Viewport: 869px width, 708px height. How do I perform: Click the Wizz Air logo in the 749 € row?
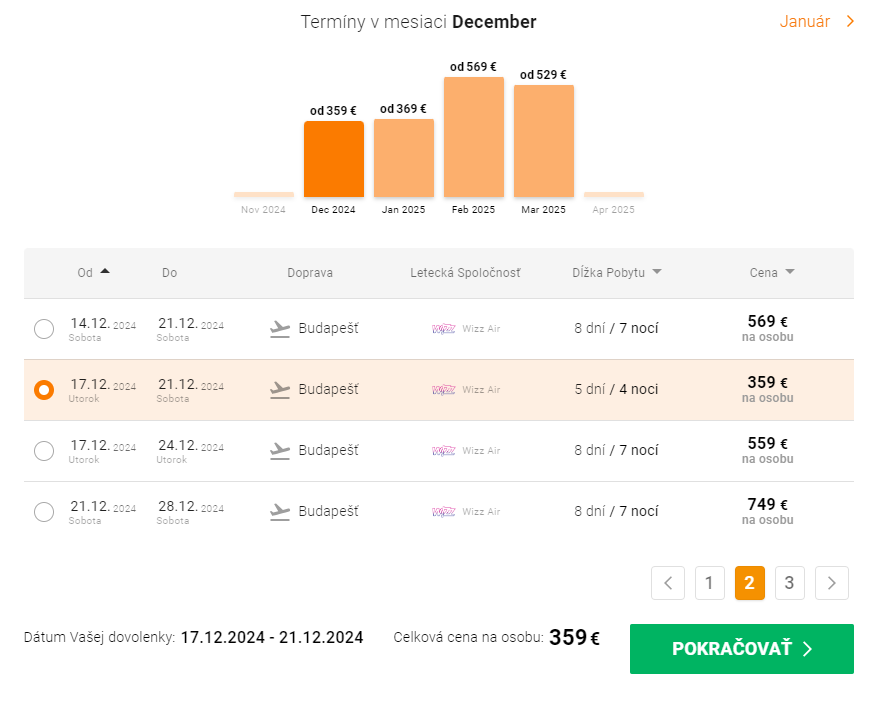(x=443, y=512)
